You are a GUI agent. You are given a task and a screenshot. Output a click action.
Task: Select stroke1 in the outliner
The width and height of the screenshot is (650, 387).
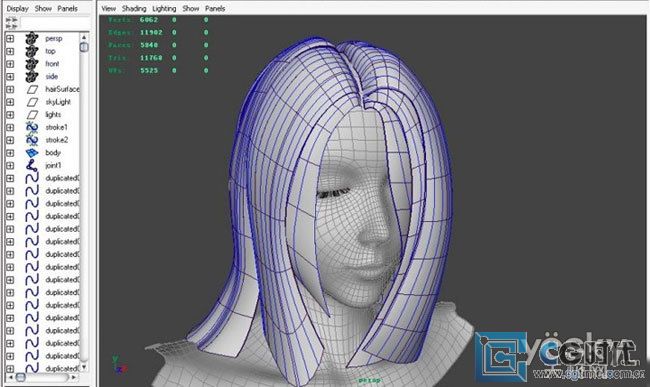click(x=56, y=127)
